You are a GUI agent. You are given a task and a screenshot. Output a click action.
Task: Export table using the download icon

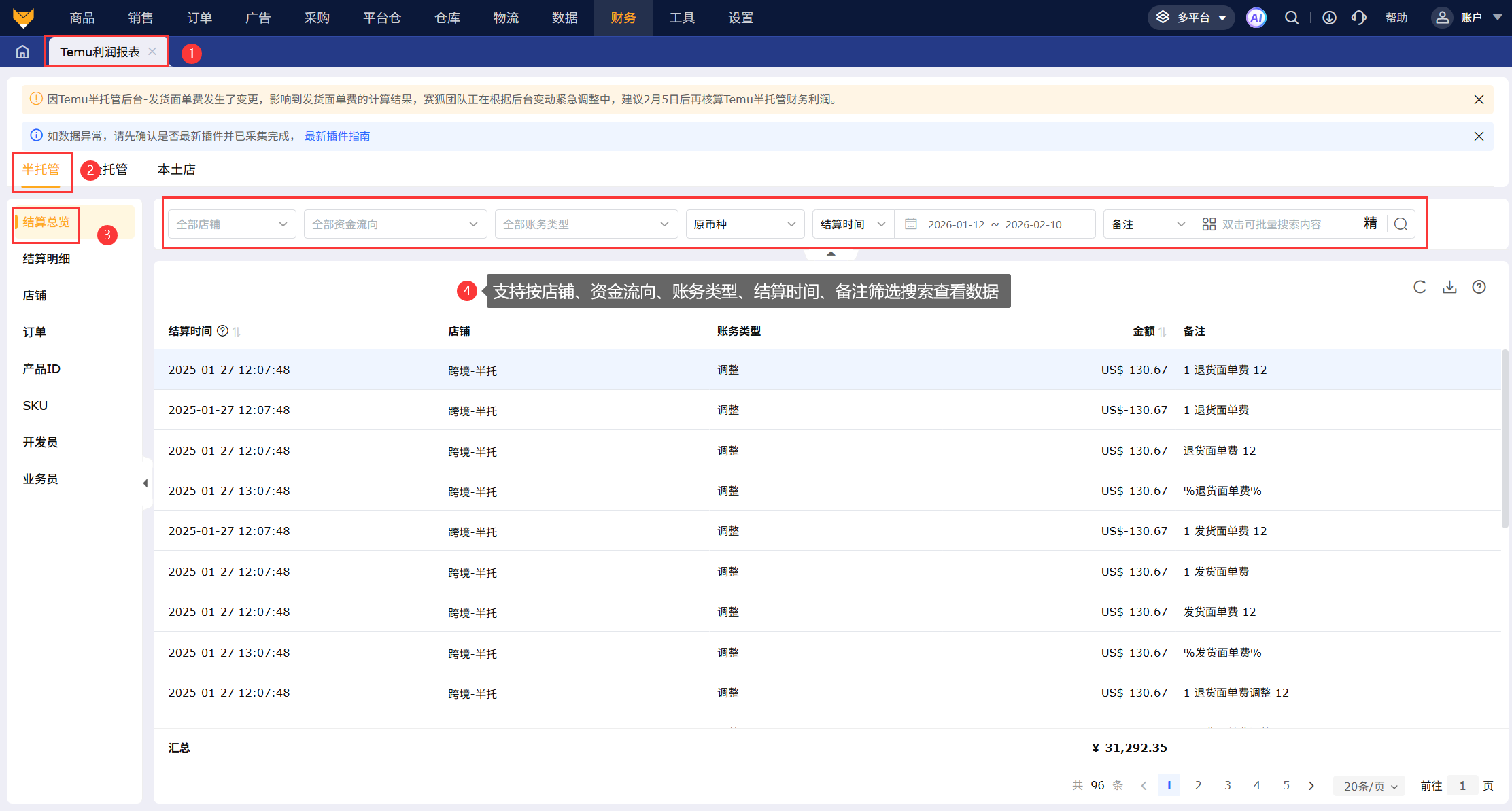1449,287
